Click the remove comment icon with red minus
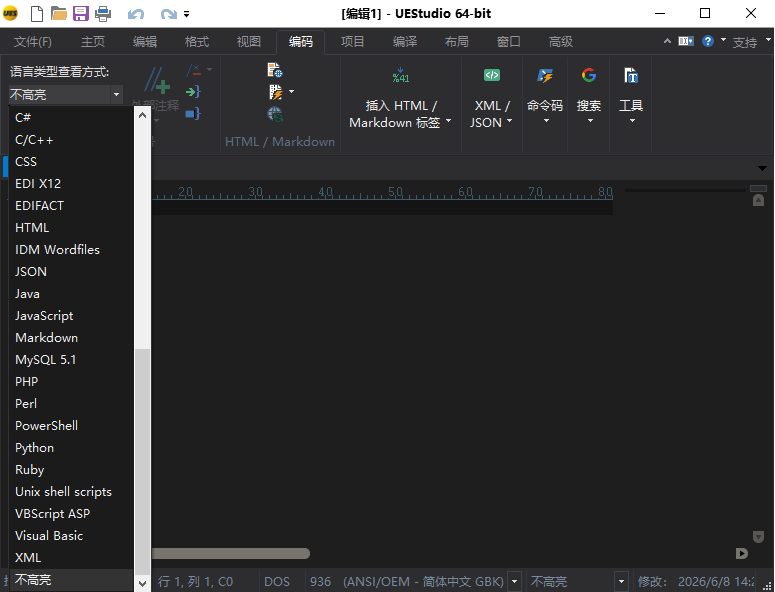Viewport: 775px width, 592px height. tap(194, 70)
